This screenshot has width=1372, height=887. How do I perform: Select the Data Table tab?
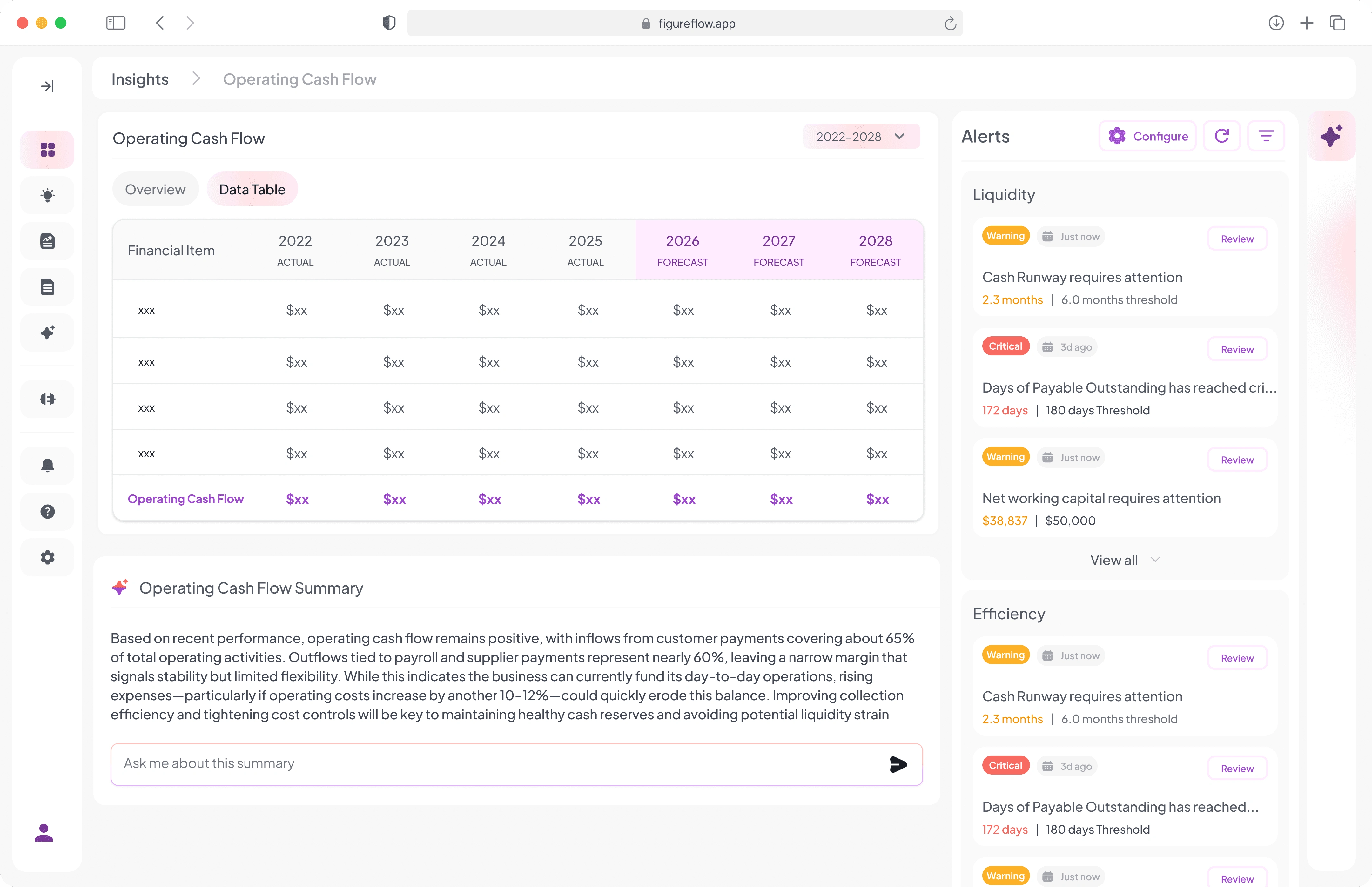pyautogui.click(x=252, y=190)
